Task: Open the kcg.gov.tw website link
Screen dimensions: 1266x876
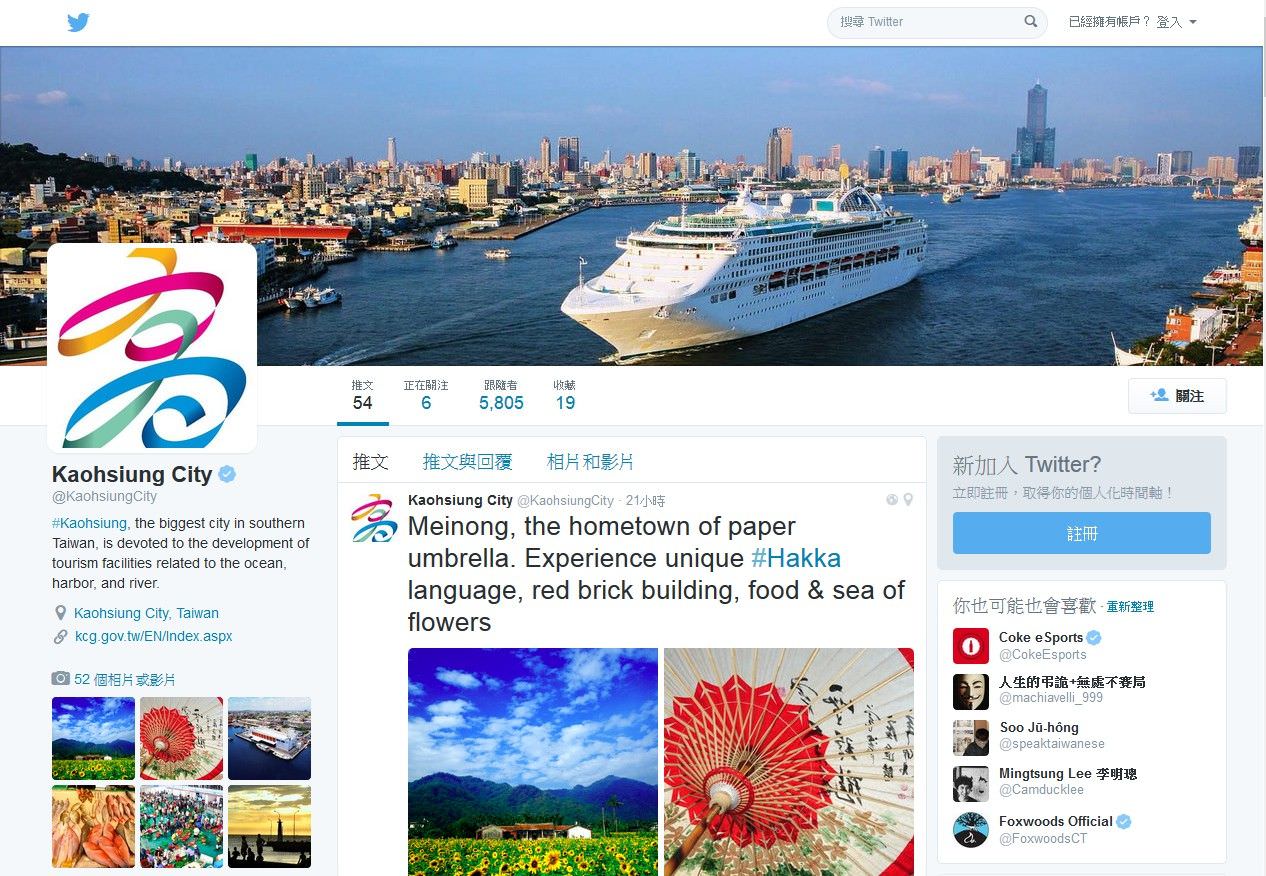Action: click(154, 636)
